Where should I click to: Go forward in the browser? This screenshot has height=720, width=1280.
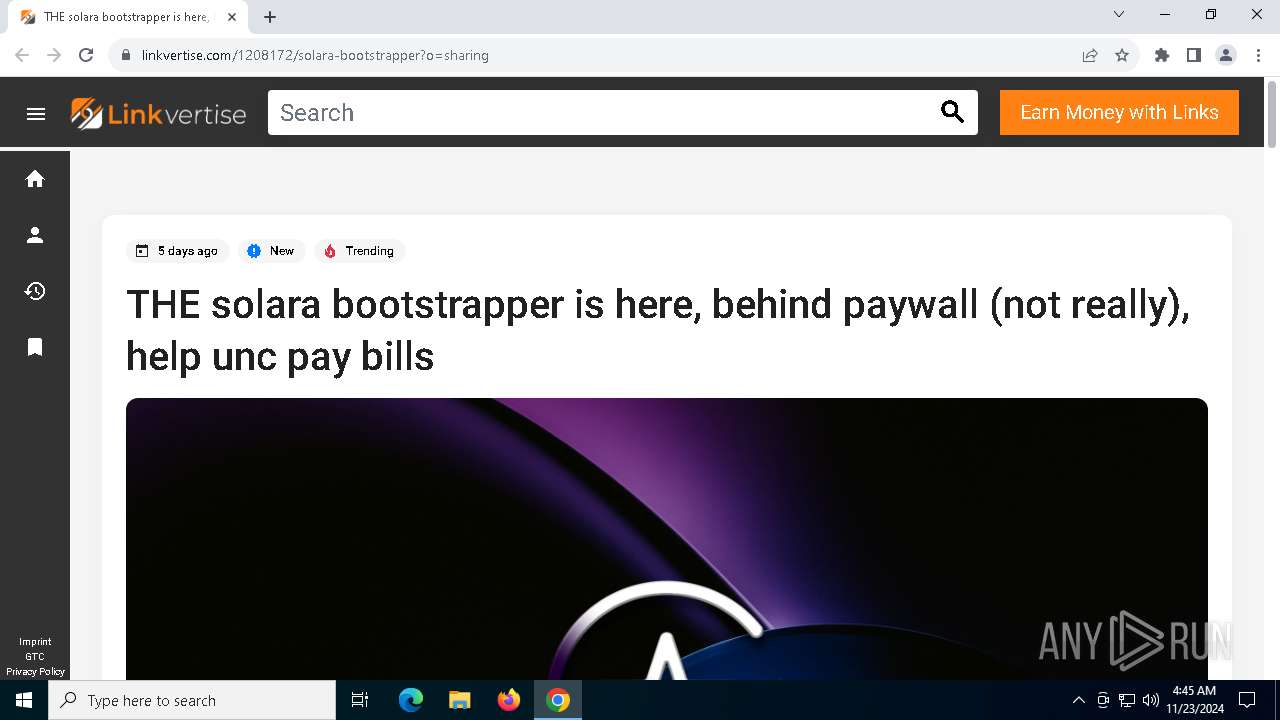pos(54,55)
